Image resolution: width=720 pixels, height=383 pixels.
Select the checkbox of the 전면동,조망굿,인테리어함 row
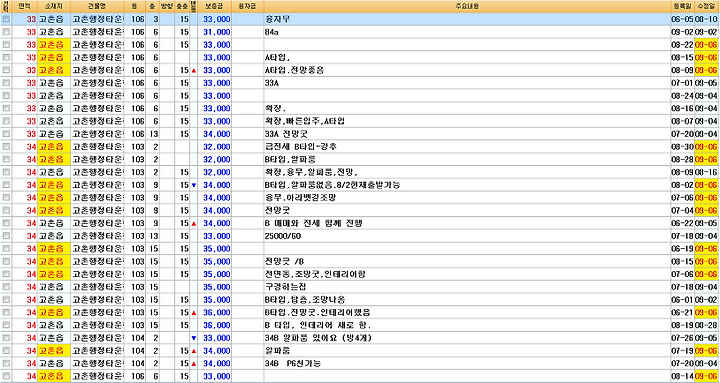[6, 274]
